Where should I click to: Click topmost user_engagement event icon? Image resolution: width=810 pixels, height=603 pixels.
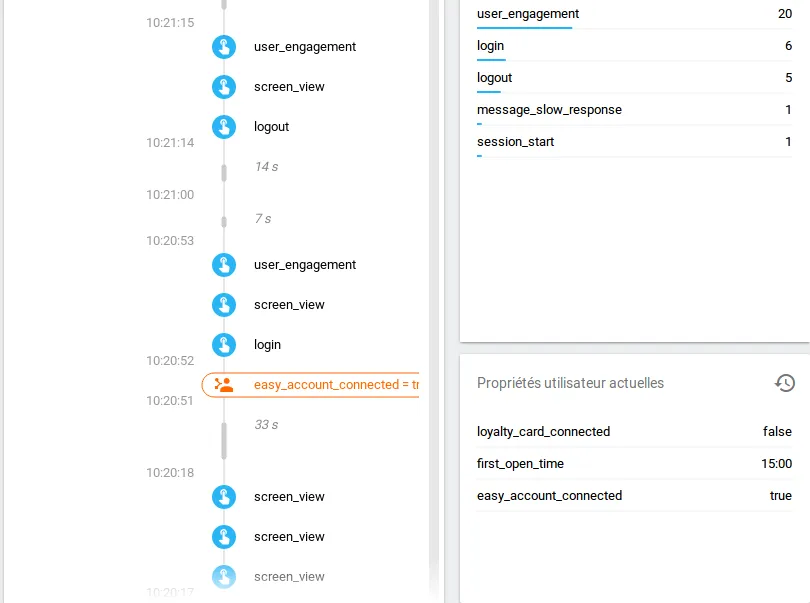(x=224, y=47)
